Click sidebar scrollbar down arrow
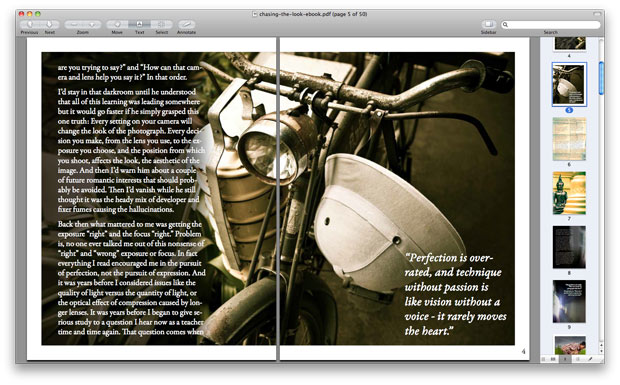The width and height of the screenshot is (620, 385). (x=601, y=351)
